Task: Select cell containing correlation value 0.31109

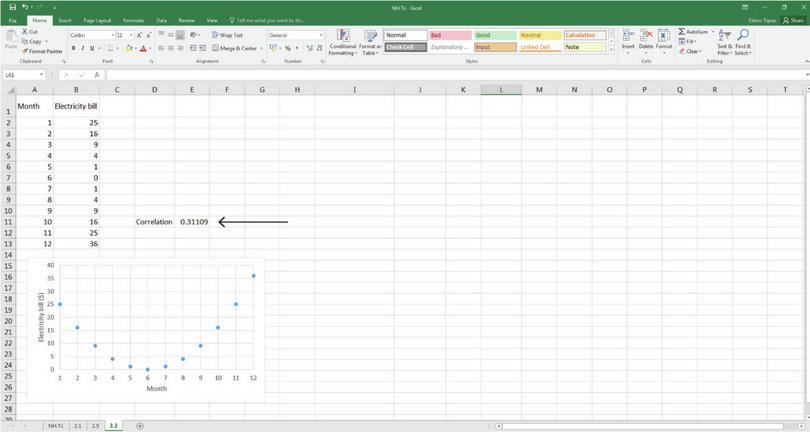Action: 194,222
